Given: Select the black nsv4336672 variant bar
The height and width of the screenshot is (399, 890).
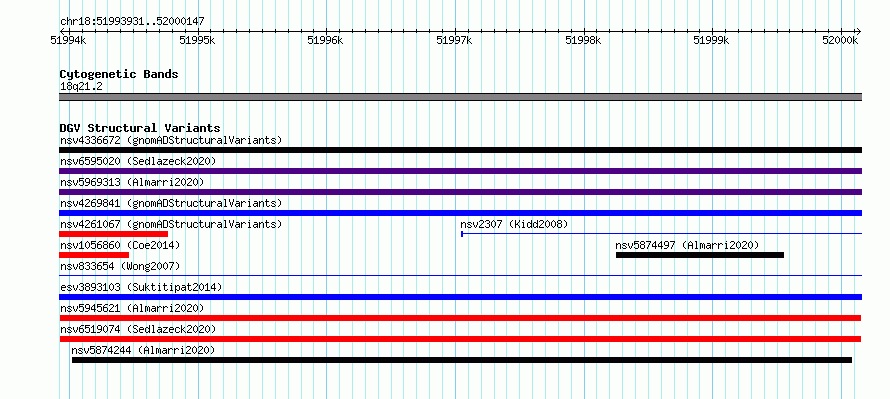Looking at the screenshot, I should [x=460, y=150].
